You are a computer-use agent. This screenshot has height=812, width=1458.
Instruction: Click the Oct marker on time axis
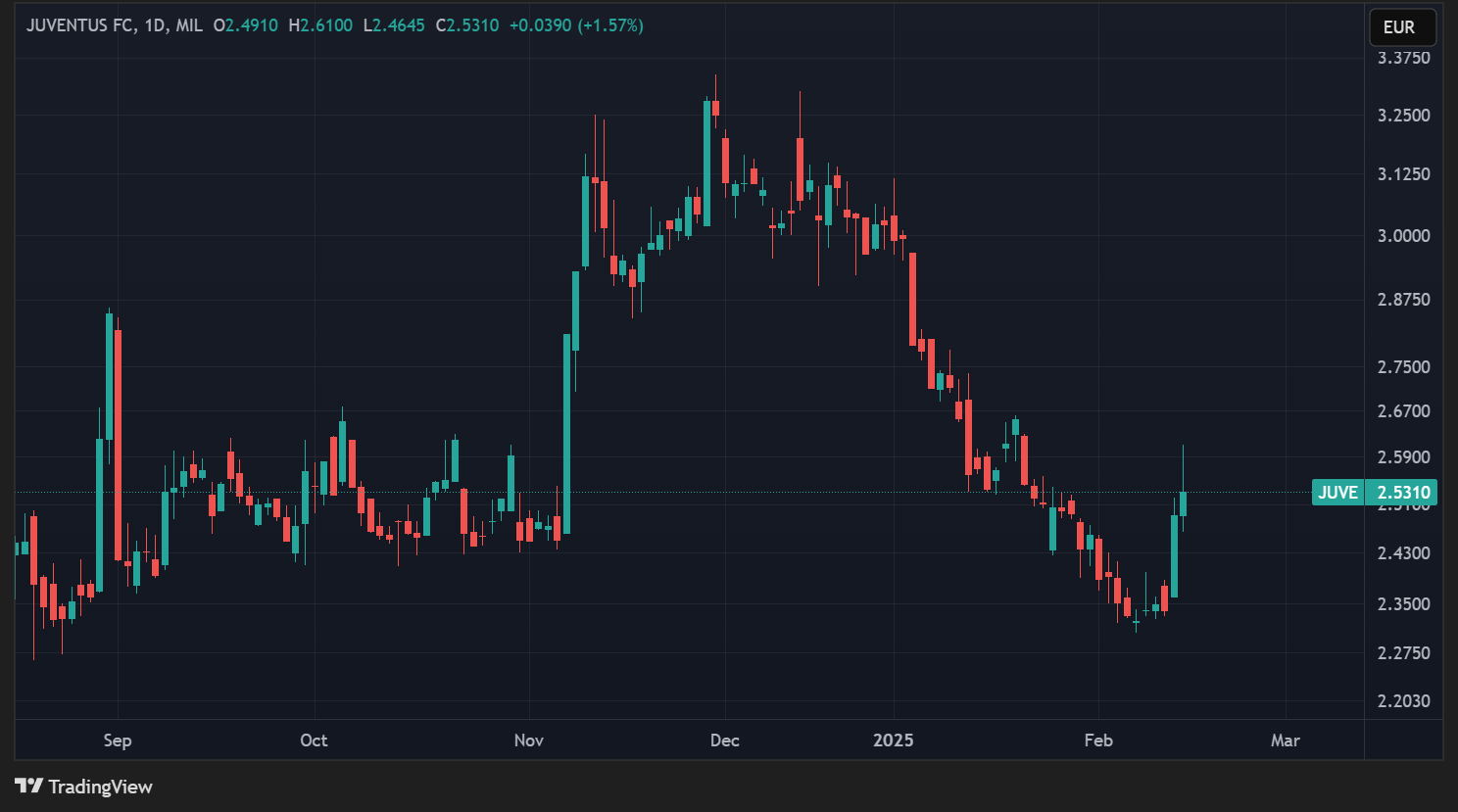point(314,740)
